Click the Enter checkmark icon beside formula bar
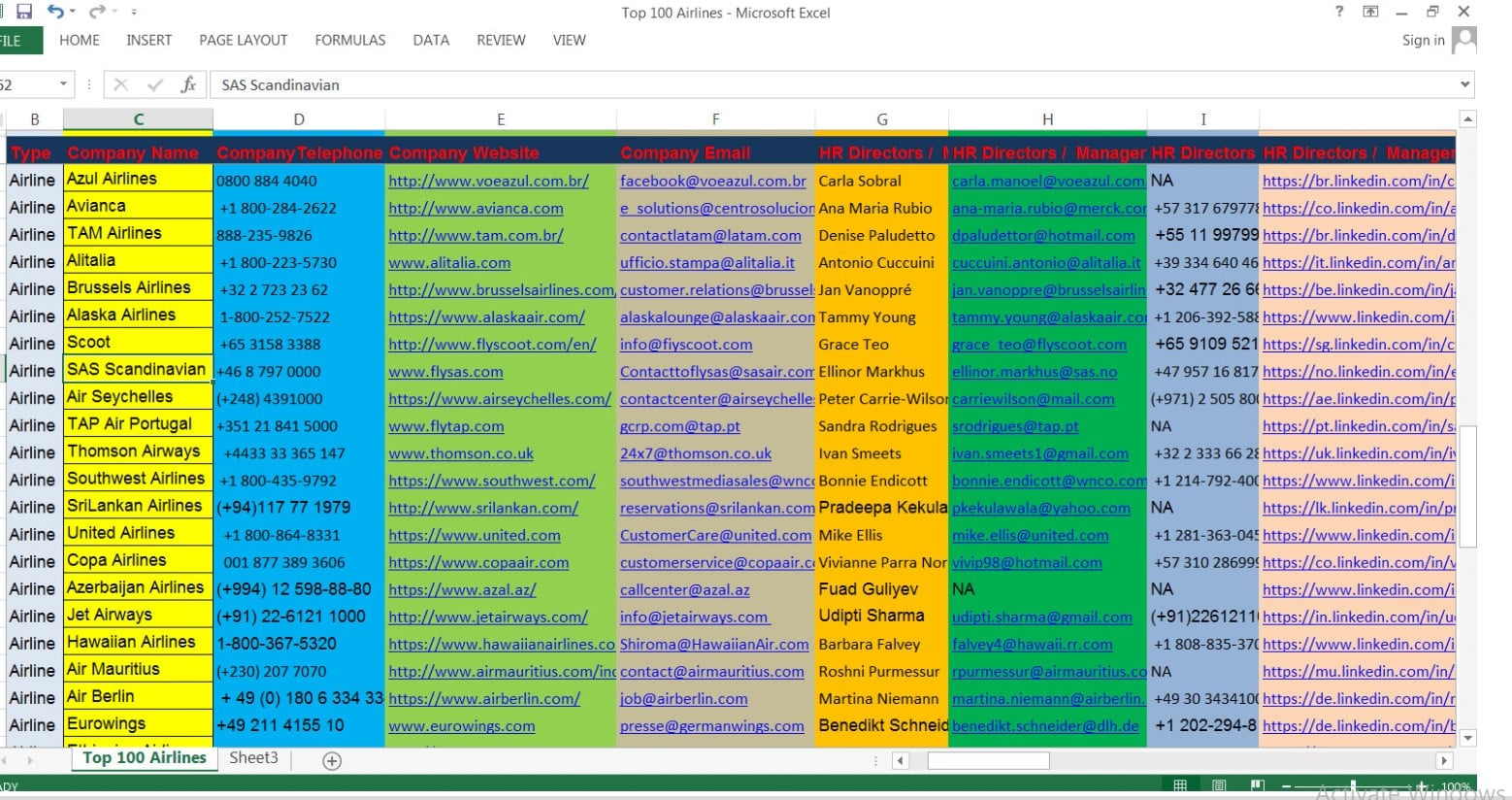The image size is (1512, 800). coord(155,84)
